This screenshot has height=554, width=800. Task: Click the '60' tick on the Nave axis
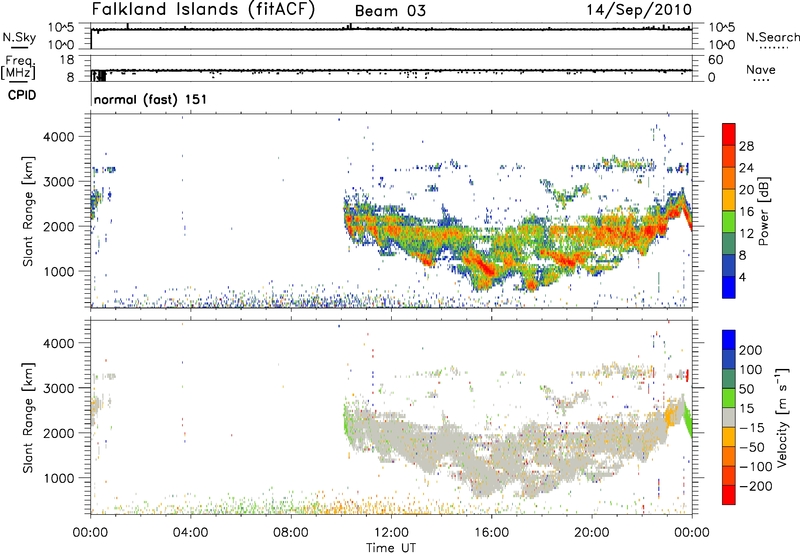point(715,60)
